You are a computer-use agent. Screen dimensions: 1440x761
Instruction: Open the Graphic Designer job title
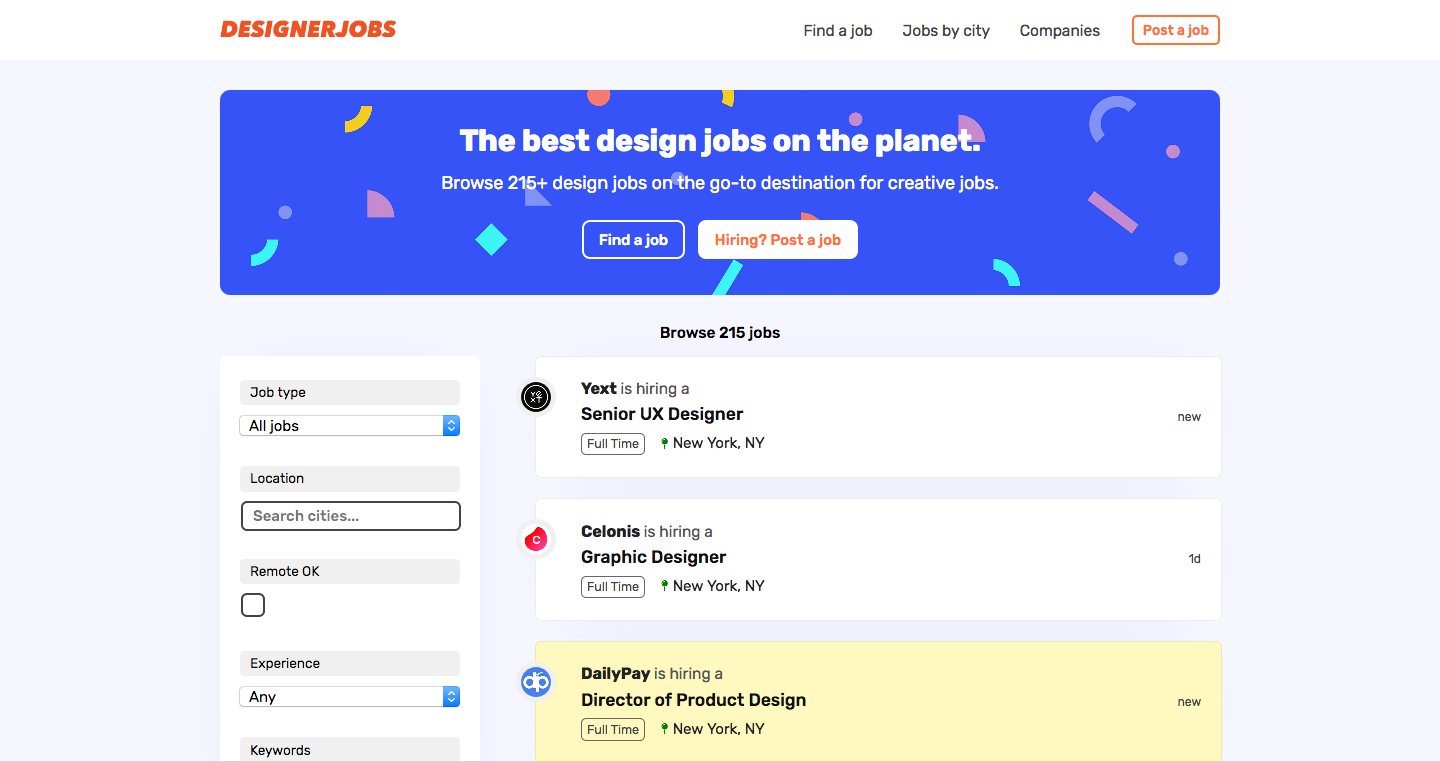pyautogui.click(x=653, y=557)
